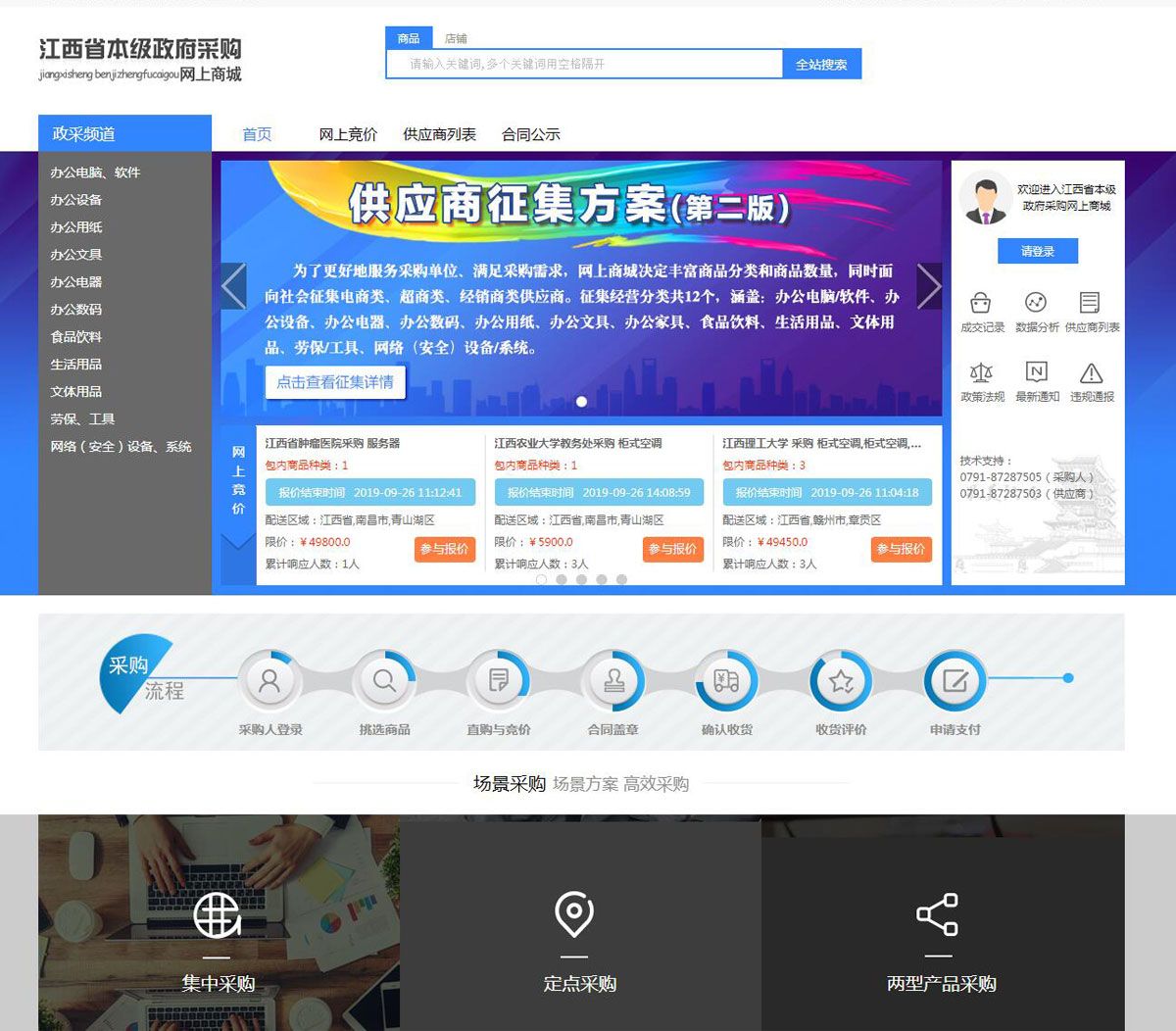This screenshot has width=1176, height=1031.
Task: Open the 成交记录 shopping bag icon
Action: coord(980,303)
